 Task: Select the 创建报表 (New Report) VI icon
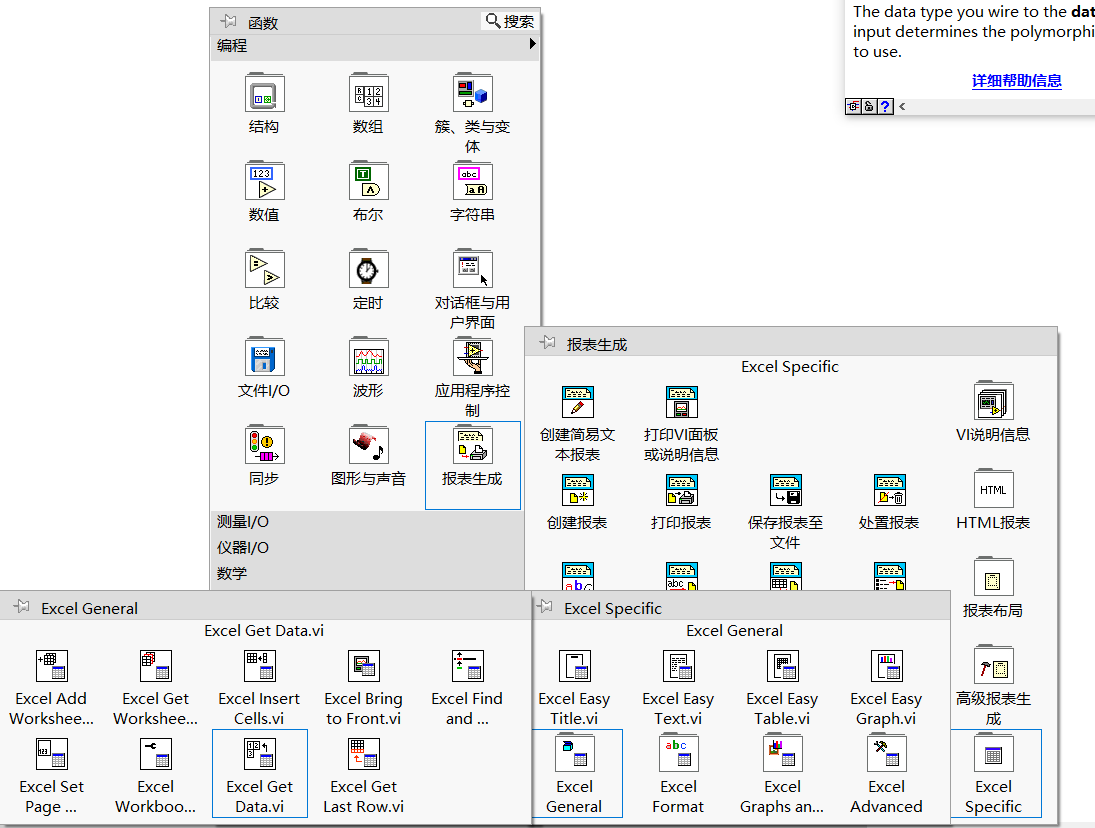pos(578,490)
